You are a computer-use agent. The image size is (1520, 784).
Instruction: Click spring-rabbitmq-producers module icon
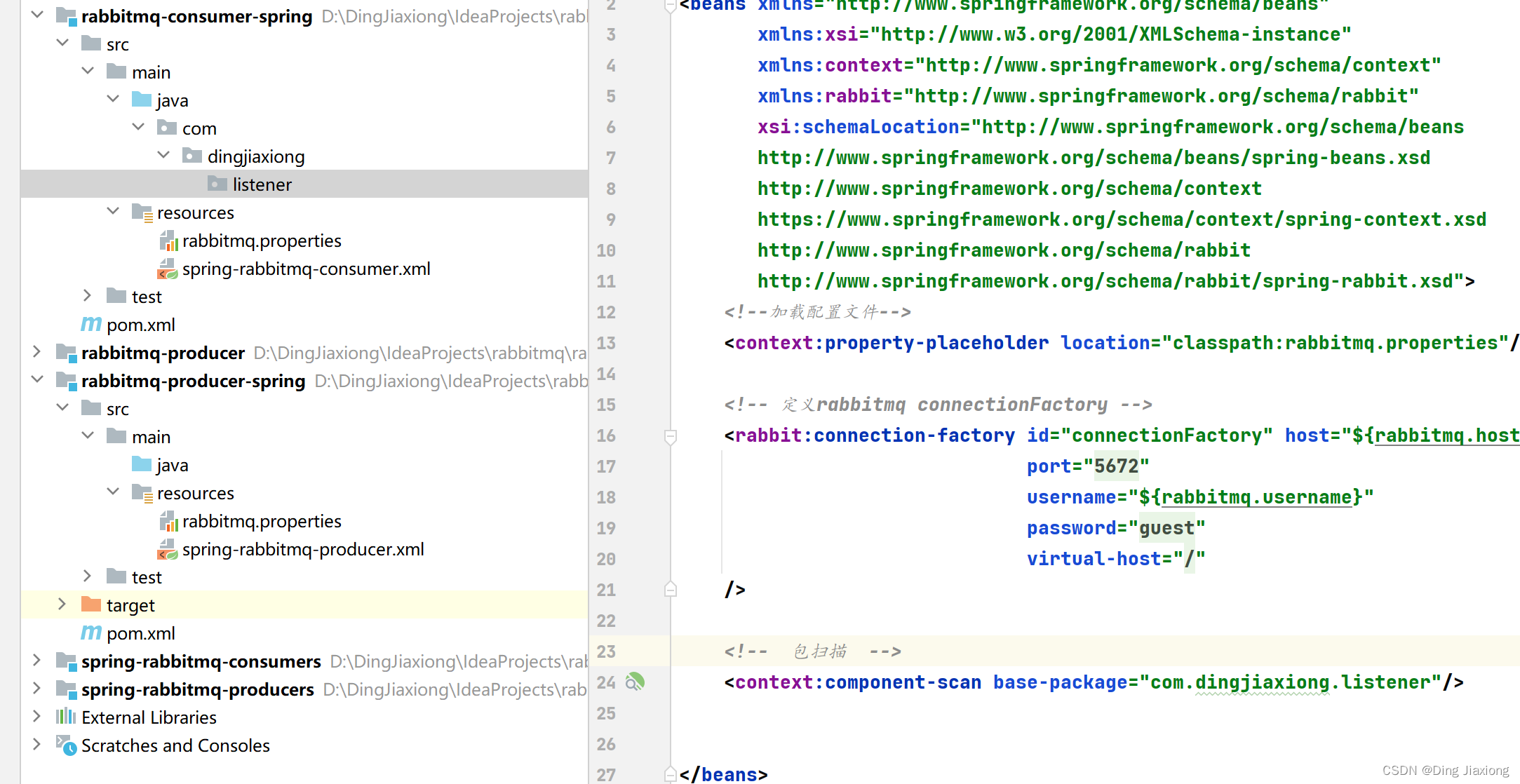click(67, 689)
